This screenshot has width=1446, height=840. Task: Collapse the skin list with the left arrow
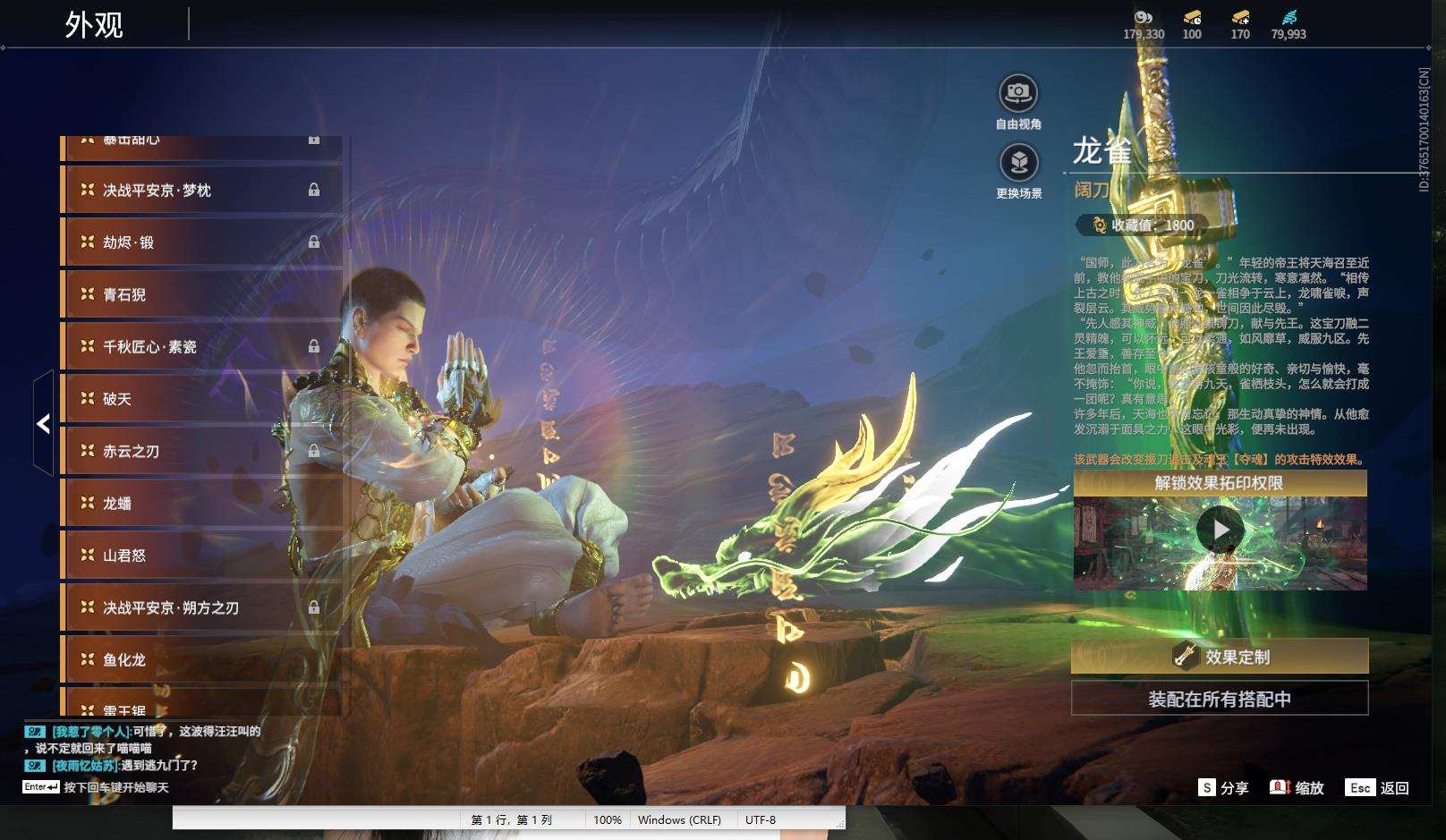pos(43,423)
